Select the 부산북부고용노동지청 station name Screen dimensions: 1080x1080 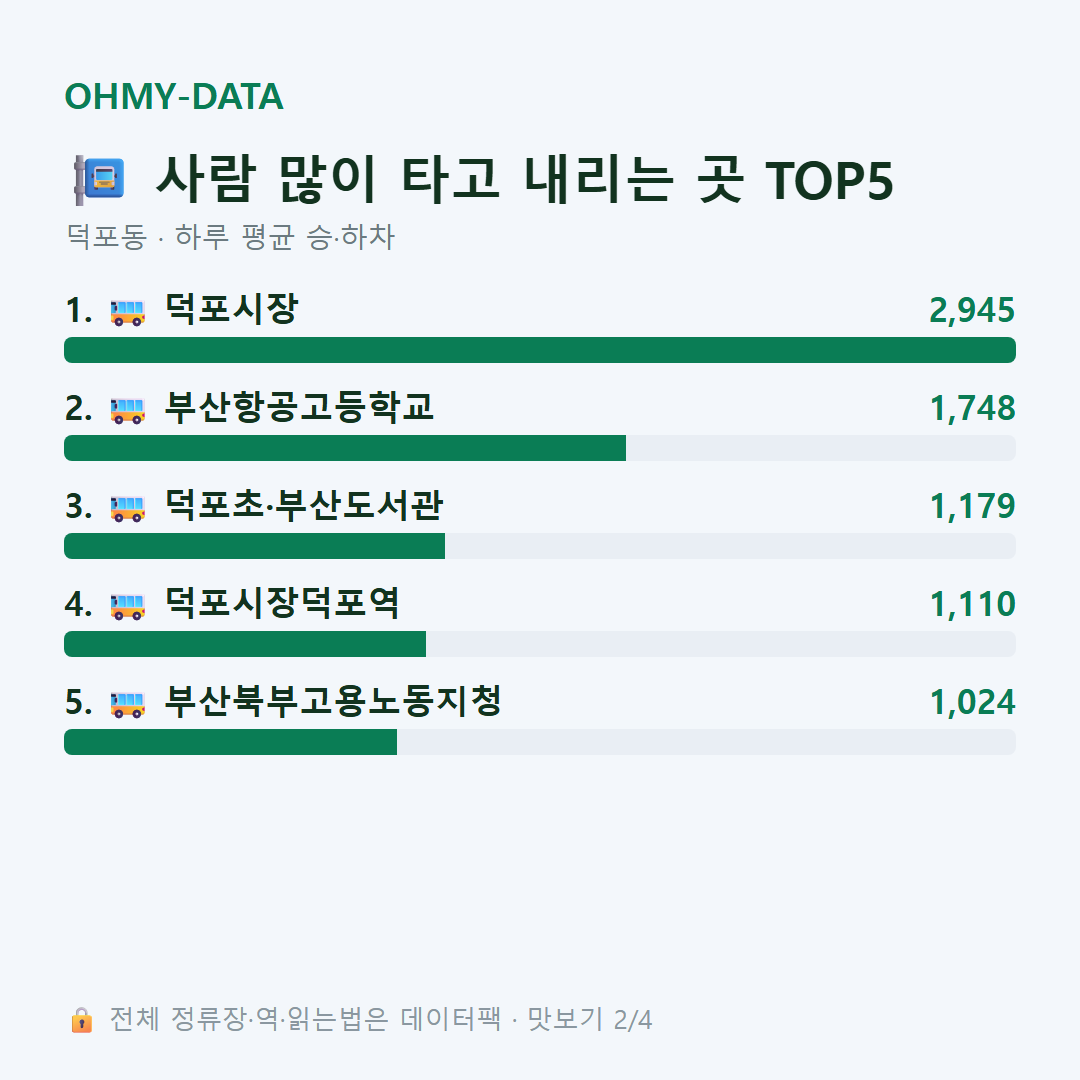click(333, 701)
